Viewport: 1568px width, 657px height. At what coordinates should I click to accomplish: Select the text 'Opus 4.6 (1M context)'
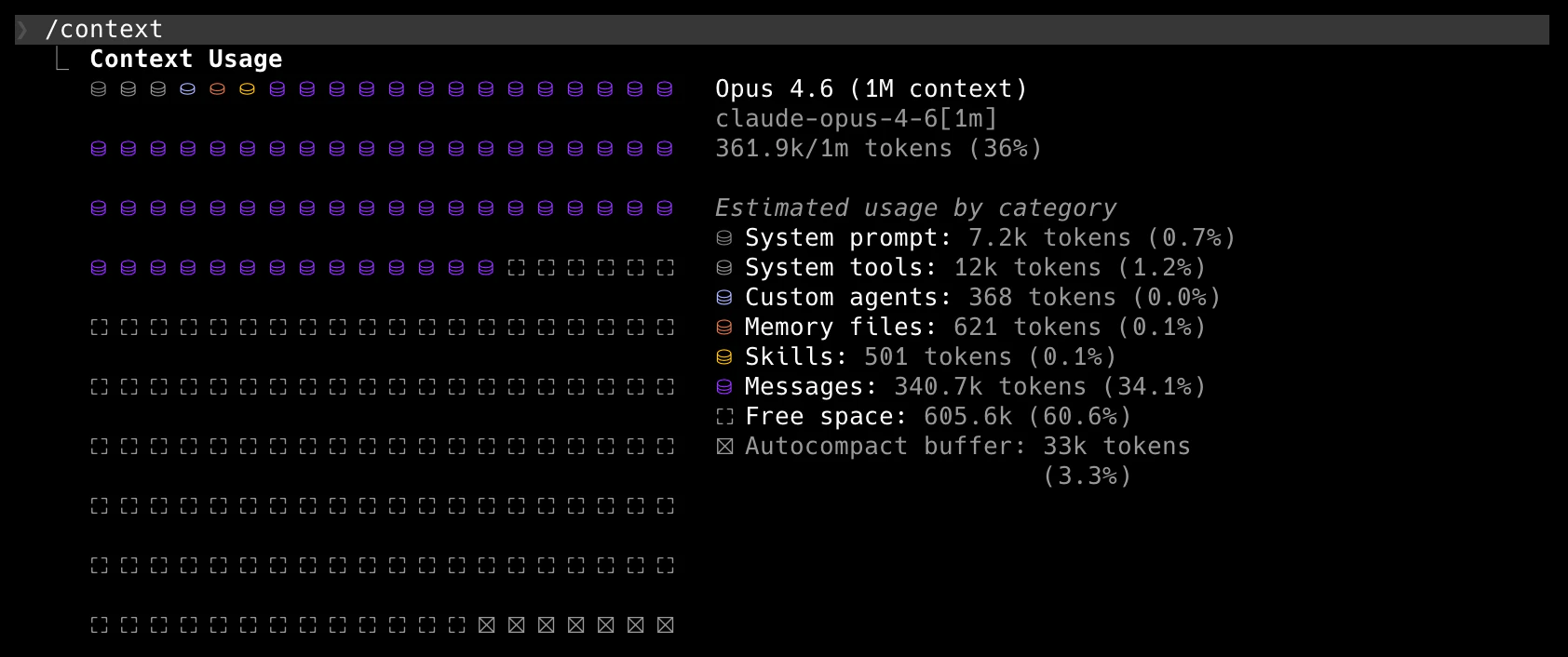(x=872, y=89)
